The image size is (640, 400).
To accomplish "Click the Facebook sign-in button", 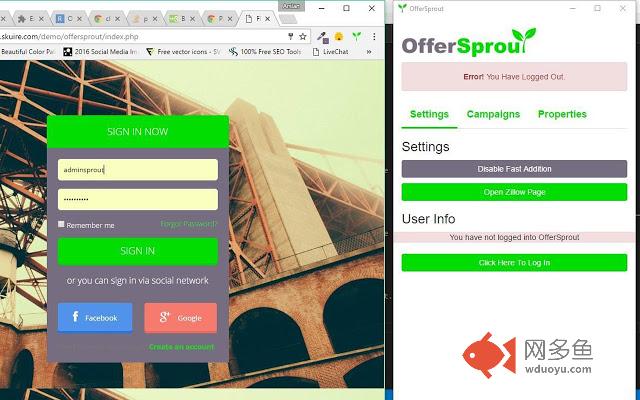I will [95, 317].
